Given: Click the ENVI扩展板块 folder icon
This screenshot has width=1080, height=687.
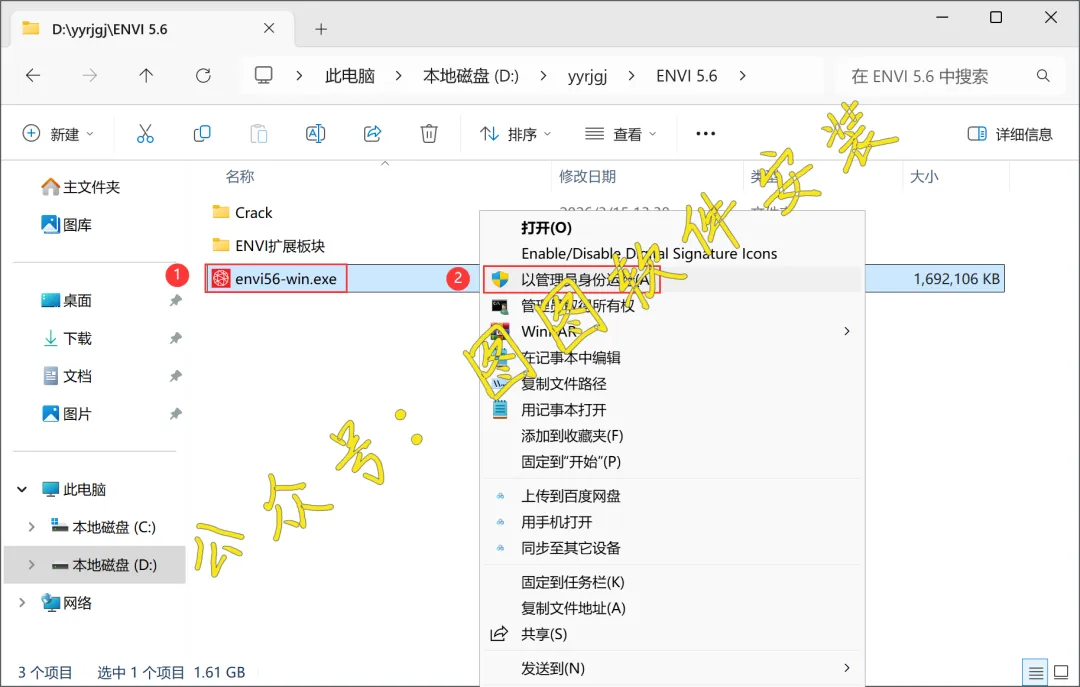Looking at the screenshot, I should pyautogui.click(x=221, y=245).
